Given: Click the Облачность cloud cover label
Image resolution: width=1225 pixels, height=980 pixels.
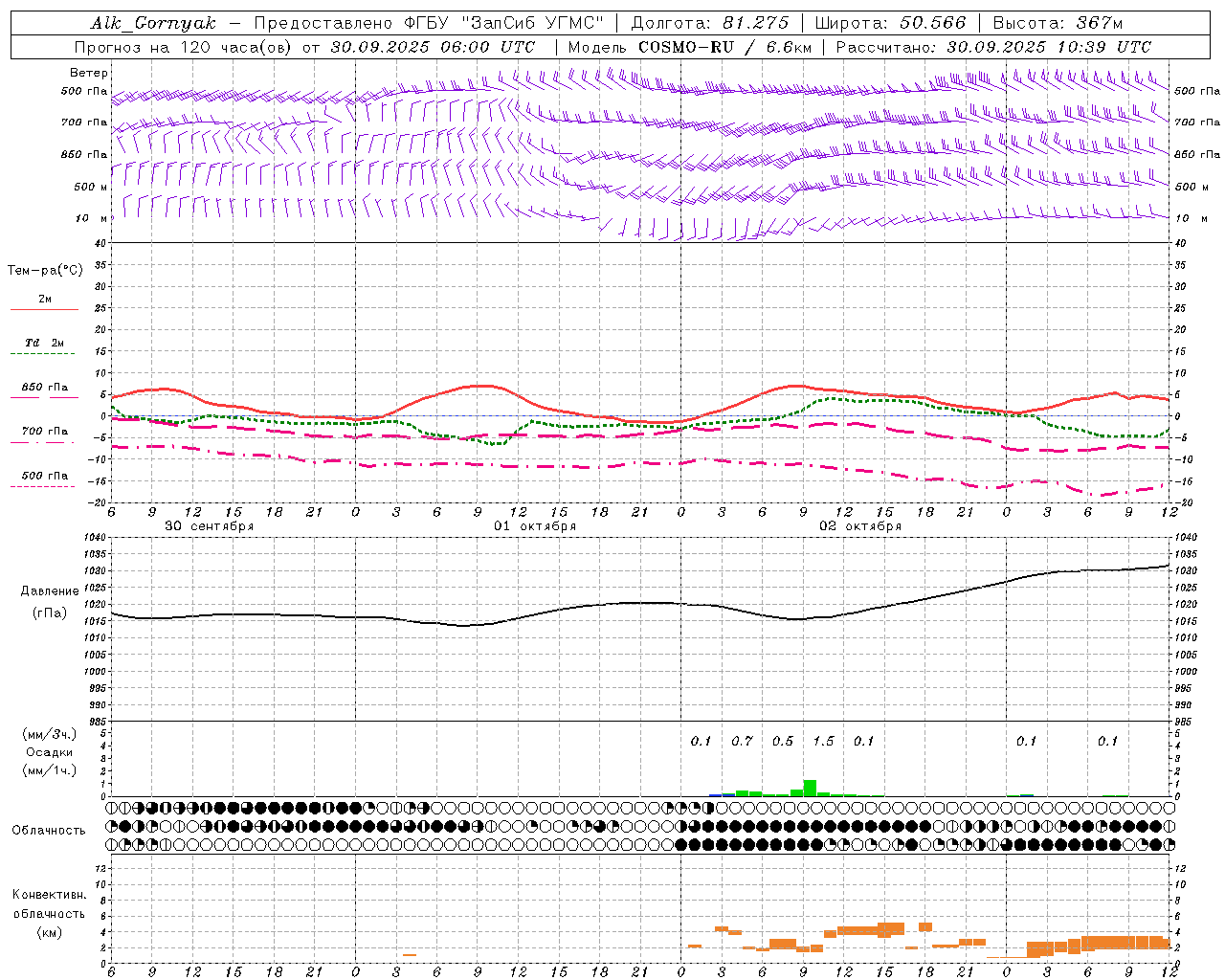Looking at the screenshot, I should tap(49, 831).
